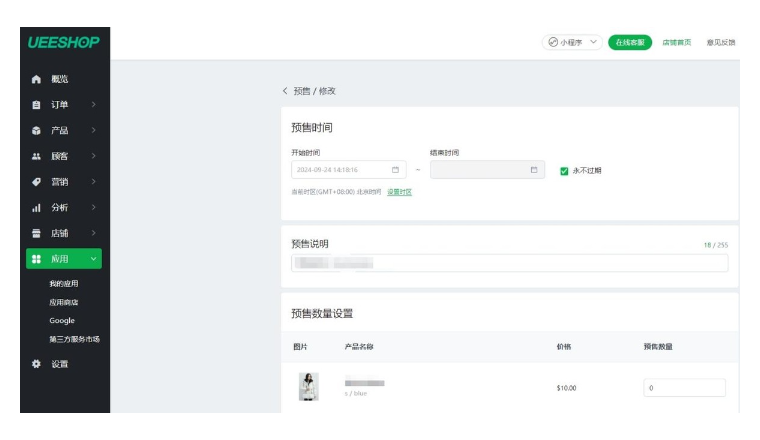Click the settings gear icon

37,364
